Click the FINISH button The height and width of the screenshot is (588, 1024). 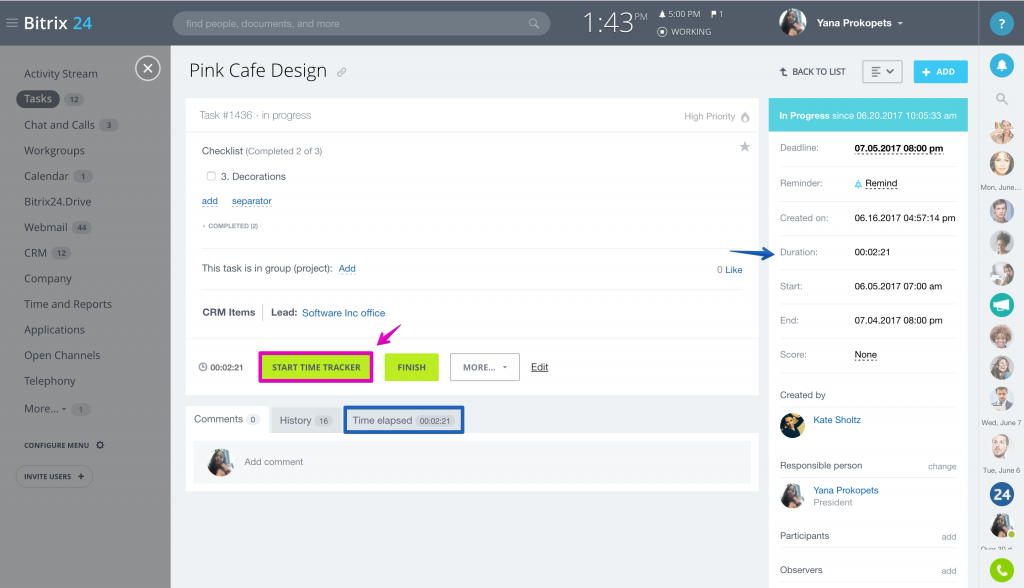[x=411, y=367]
